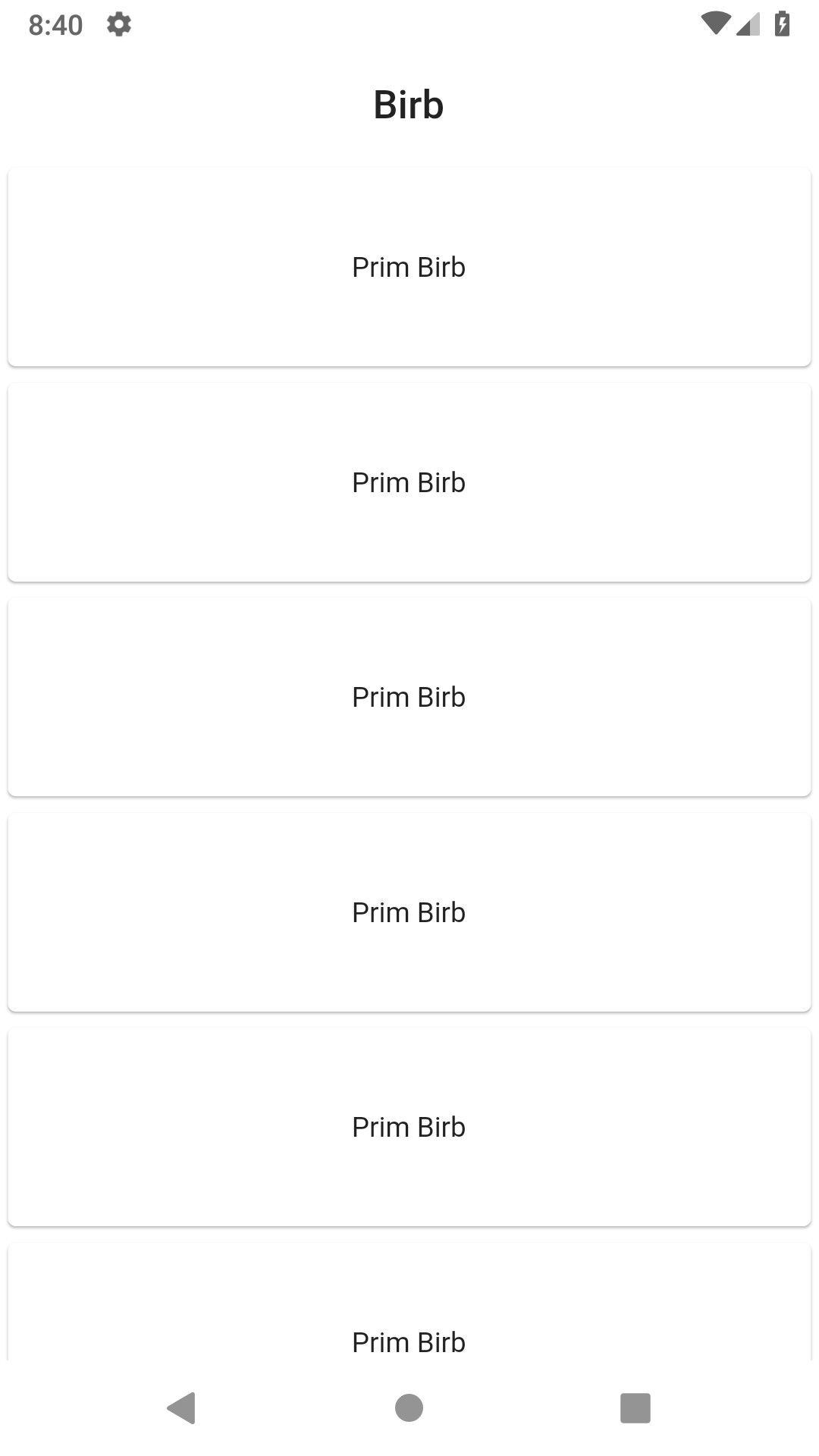Click the clock showing 8:40
The height and width of the screenshot is (1456, 819).
[55, 25]
